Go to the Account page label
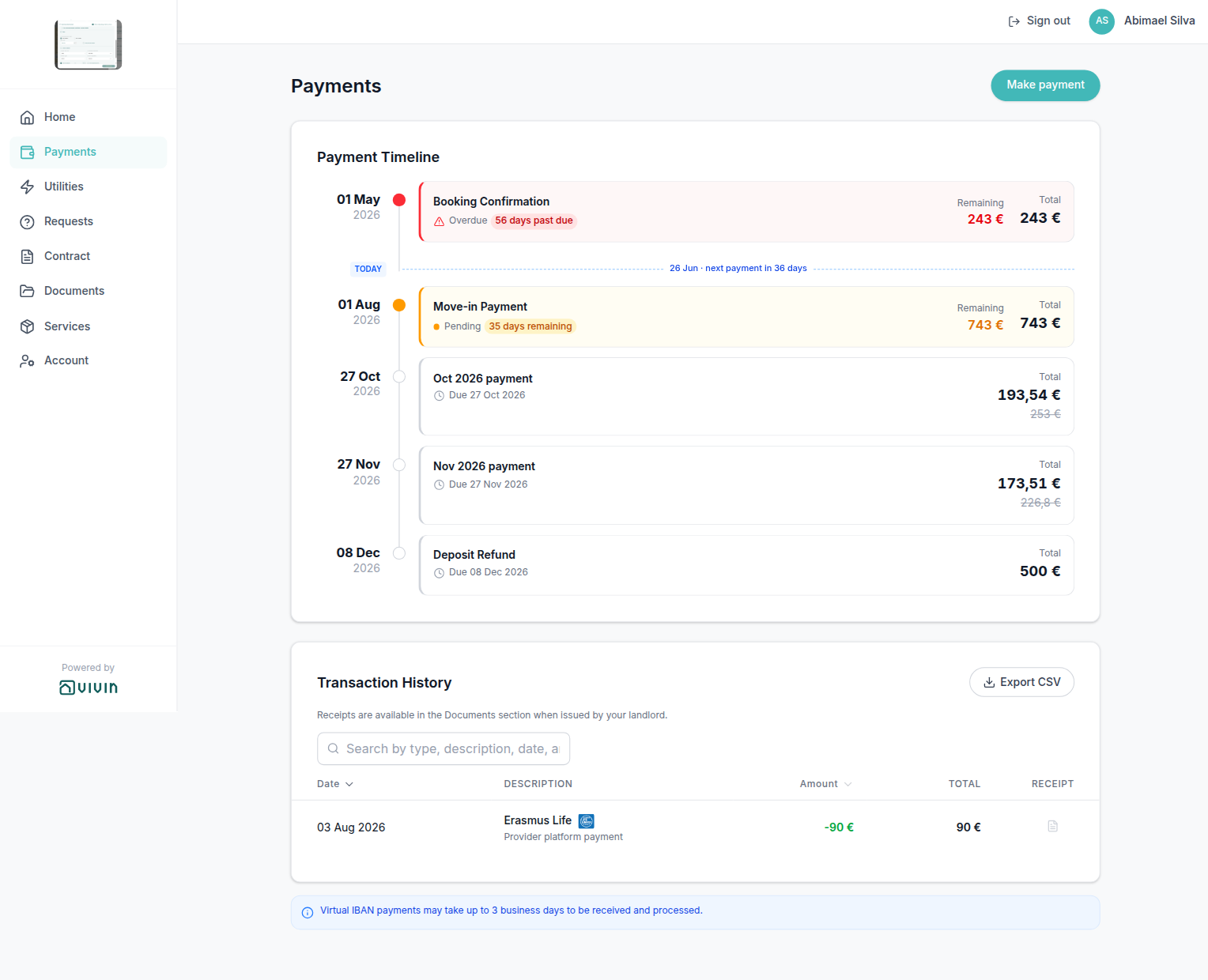Image resolution: width=1208 pixels, height=980 pixels. pyautogui.click(x=66, y=361)
